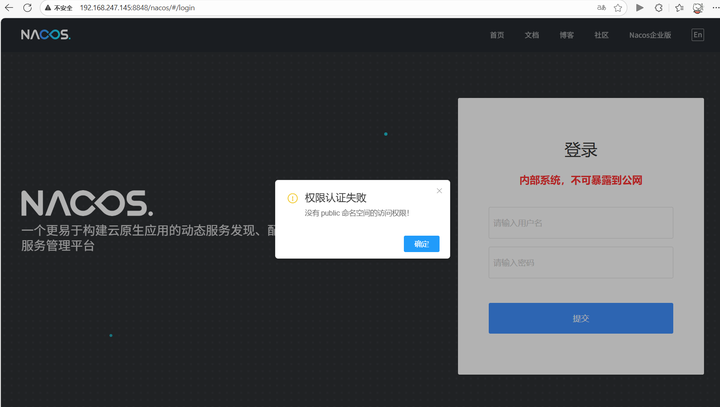Switch language with the En button
The image size is (720, 407).
tap(698, 35)
